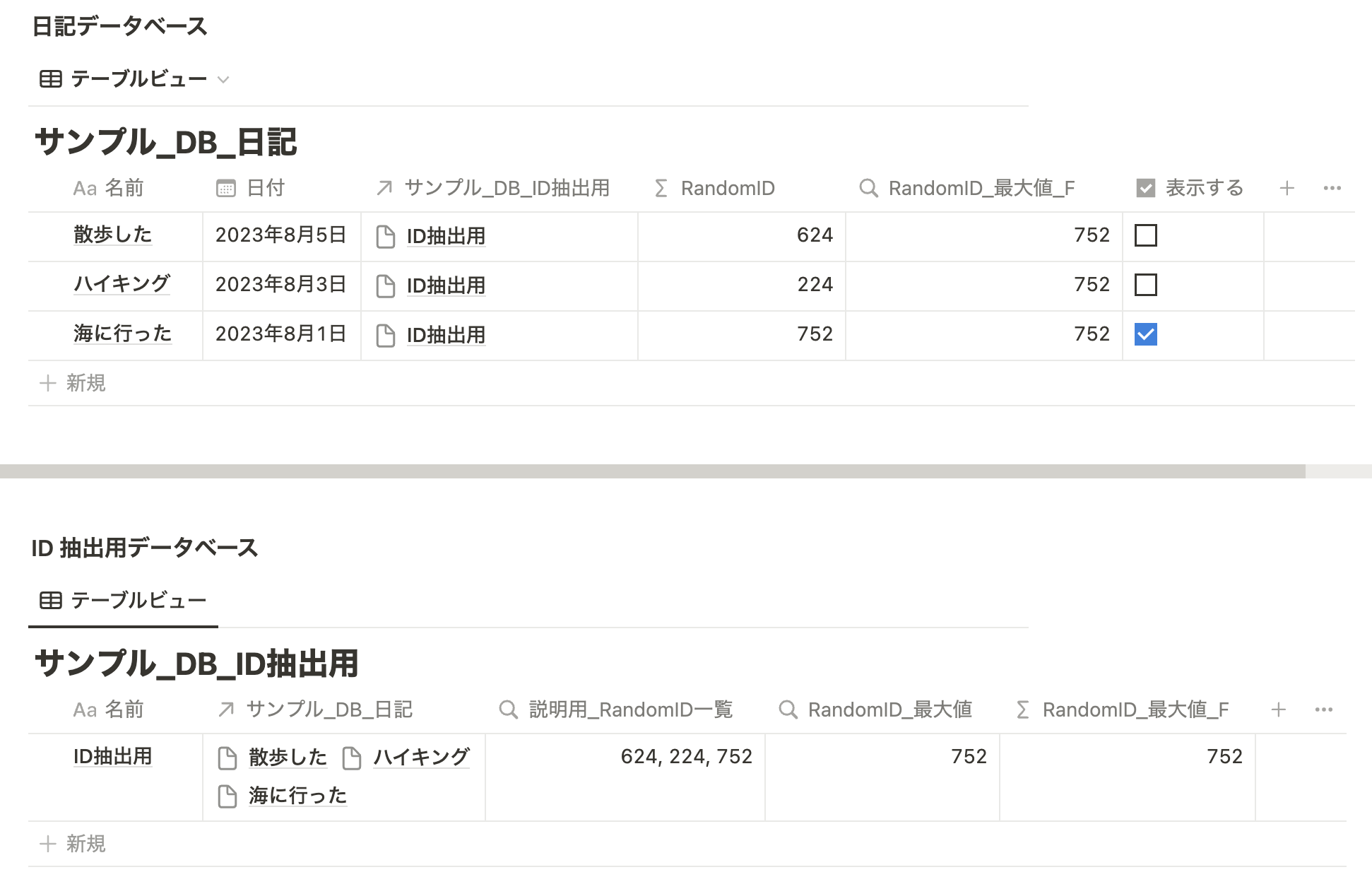Click the RandomID formula column header
This screenshot has width=1372, height=889.
(715, 188)
